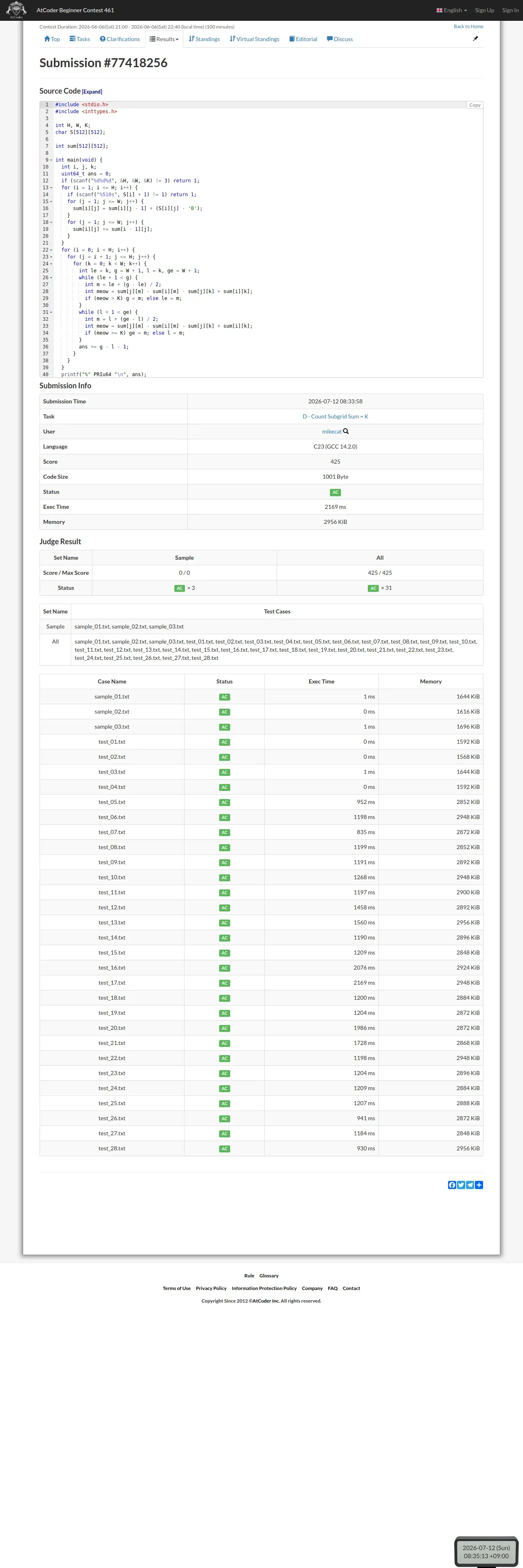This screenshot has width=523, height=1568.
Task: Click the Submission Time value 2026-07-12 08:33:58
Action: (x=336, y=401)
